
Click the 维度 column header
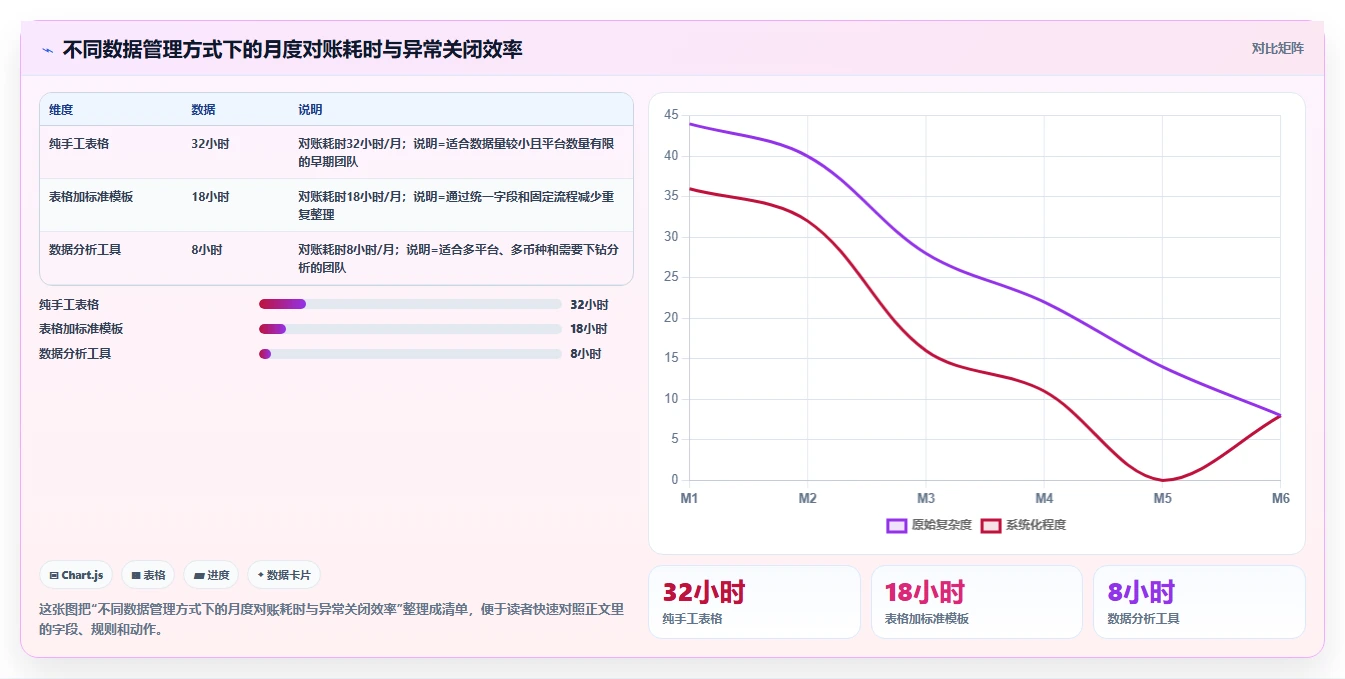coord(61,110)
